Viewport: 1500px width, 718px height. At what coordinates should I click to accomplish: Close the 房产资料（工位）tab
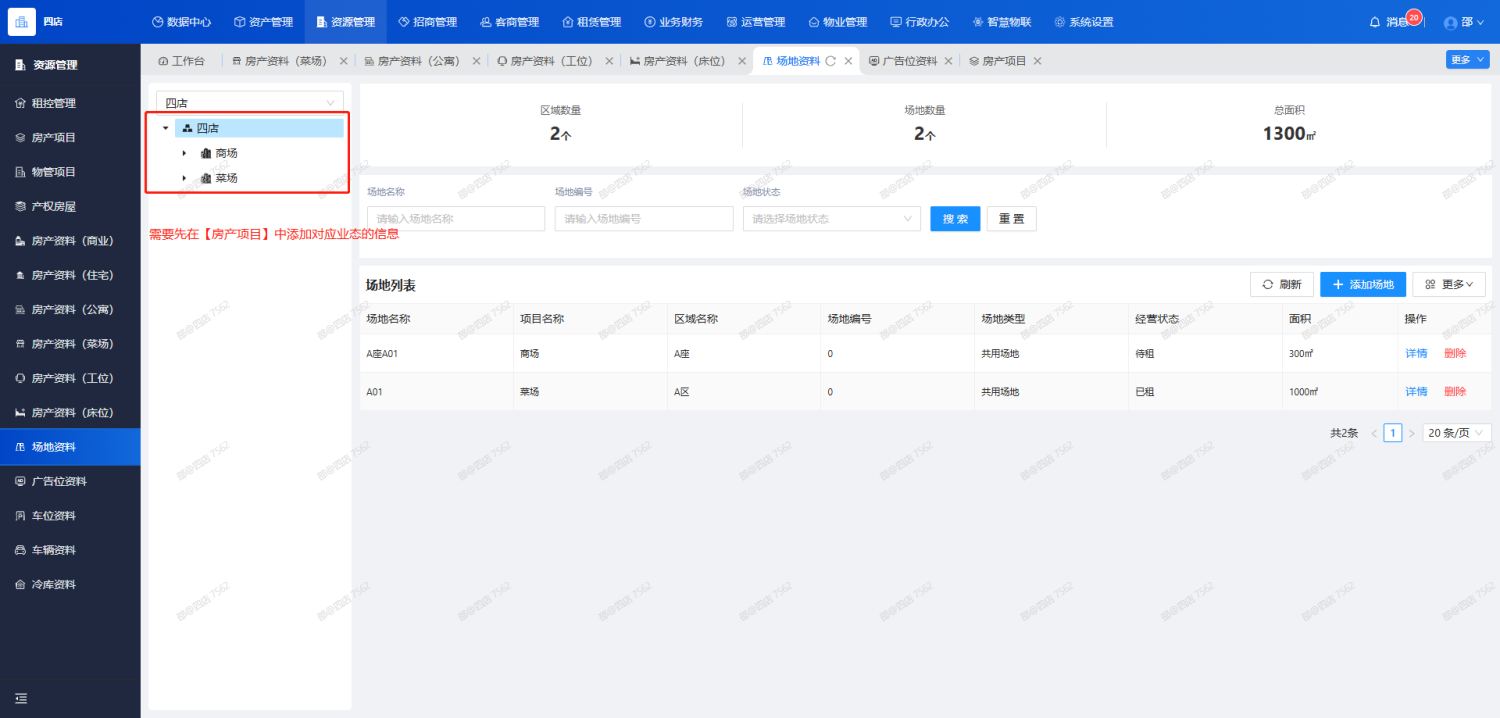609,61
